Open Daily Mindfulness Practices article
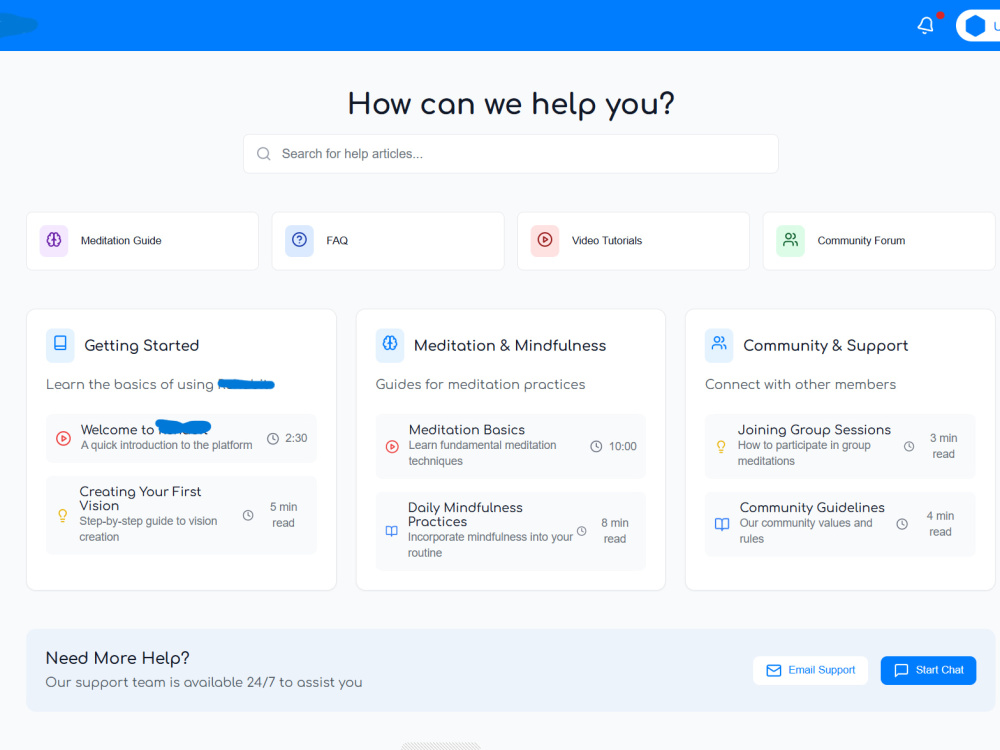 [510, 531]
